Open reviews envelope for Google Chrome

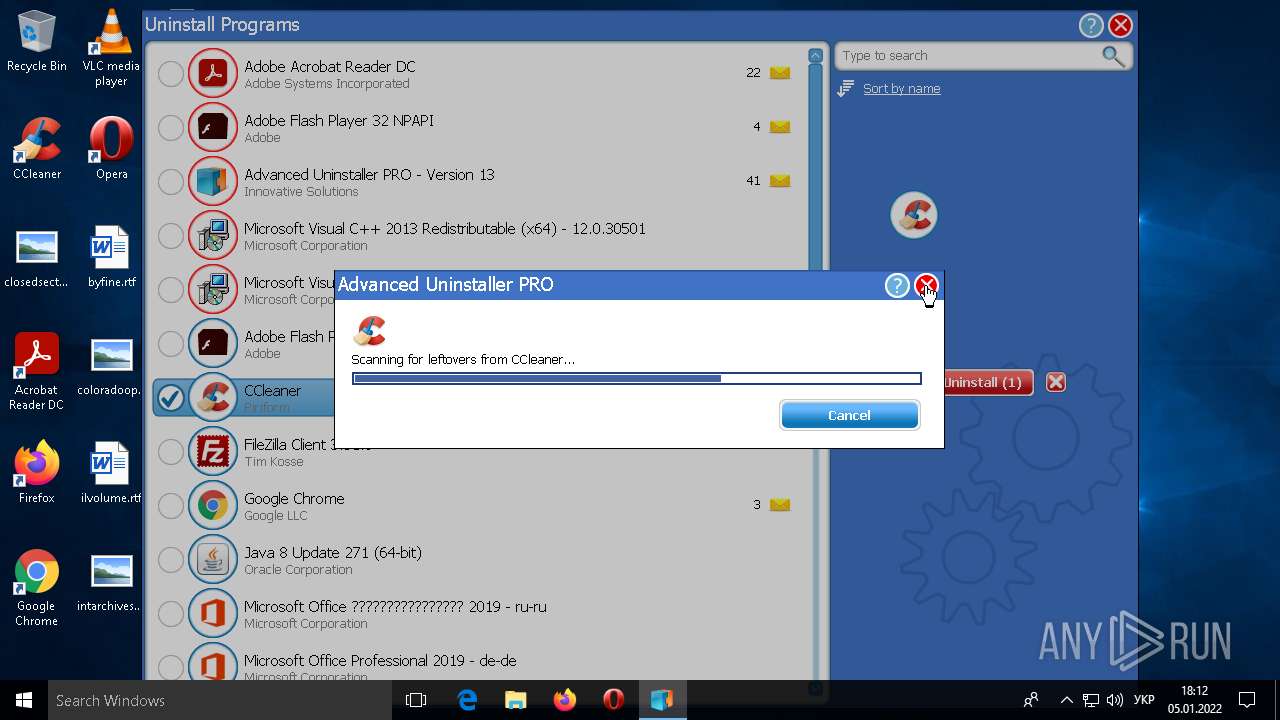pos(780,505)
